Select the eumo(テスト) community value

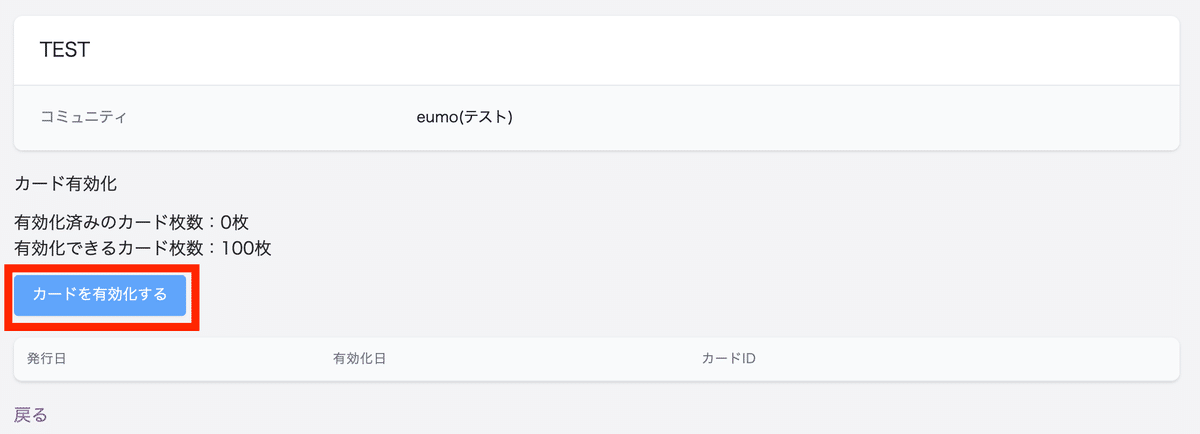click(x=464, y=117)
